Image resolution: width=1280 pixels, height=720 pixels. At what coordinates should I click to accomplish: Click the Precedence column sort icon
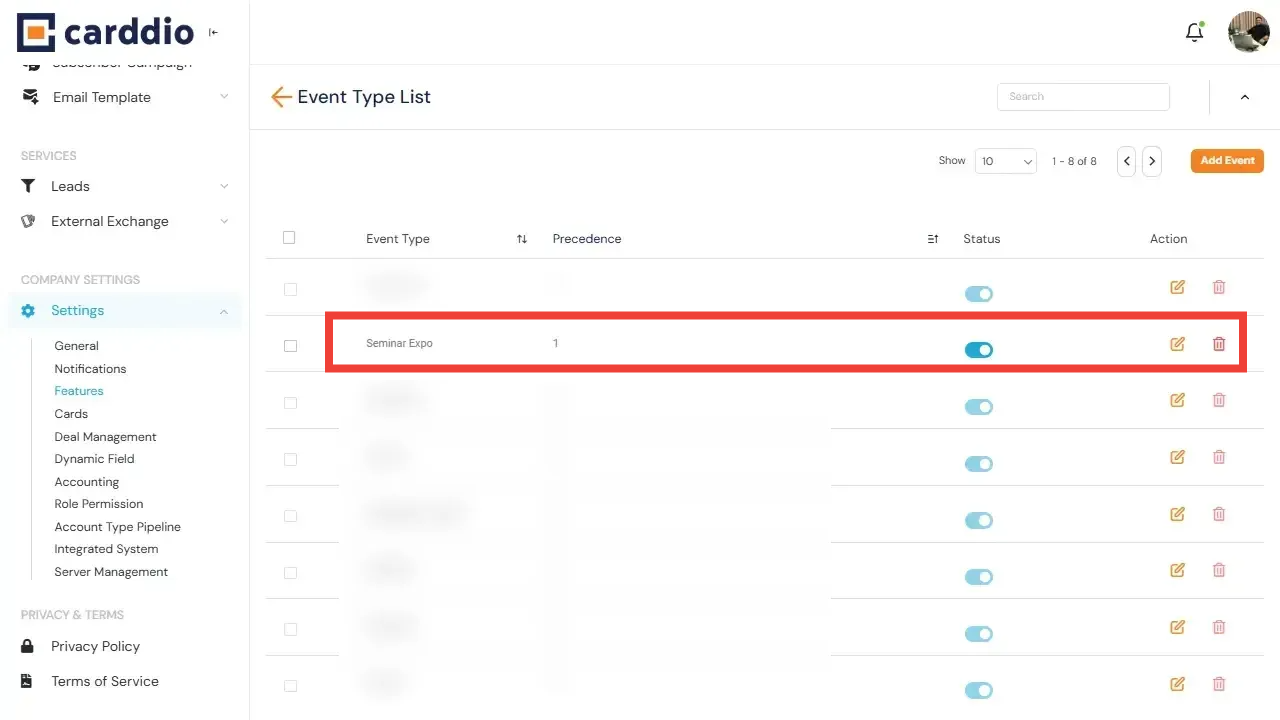pos(932,239)
